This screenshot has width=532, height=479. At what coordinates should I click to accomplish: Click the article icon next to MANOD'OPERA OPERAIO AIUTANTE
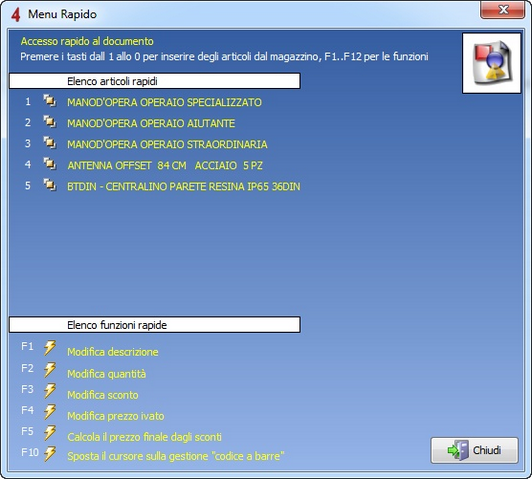click(x=50, y=121)
